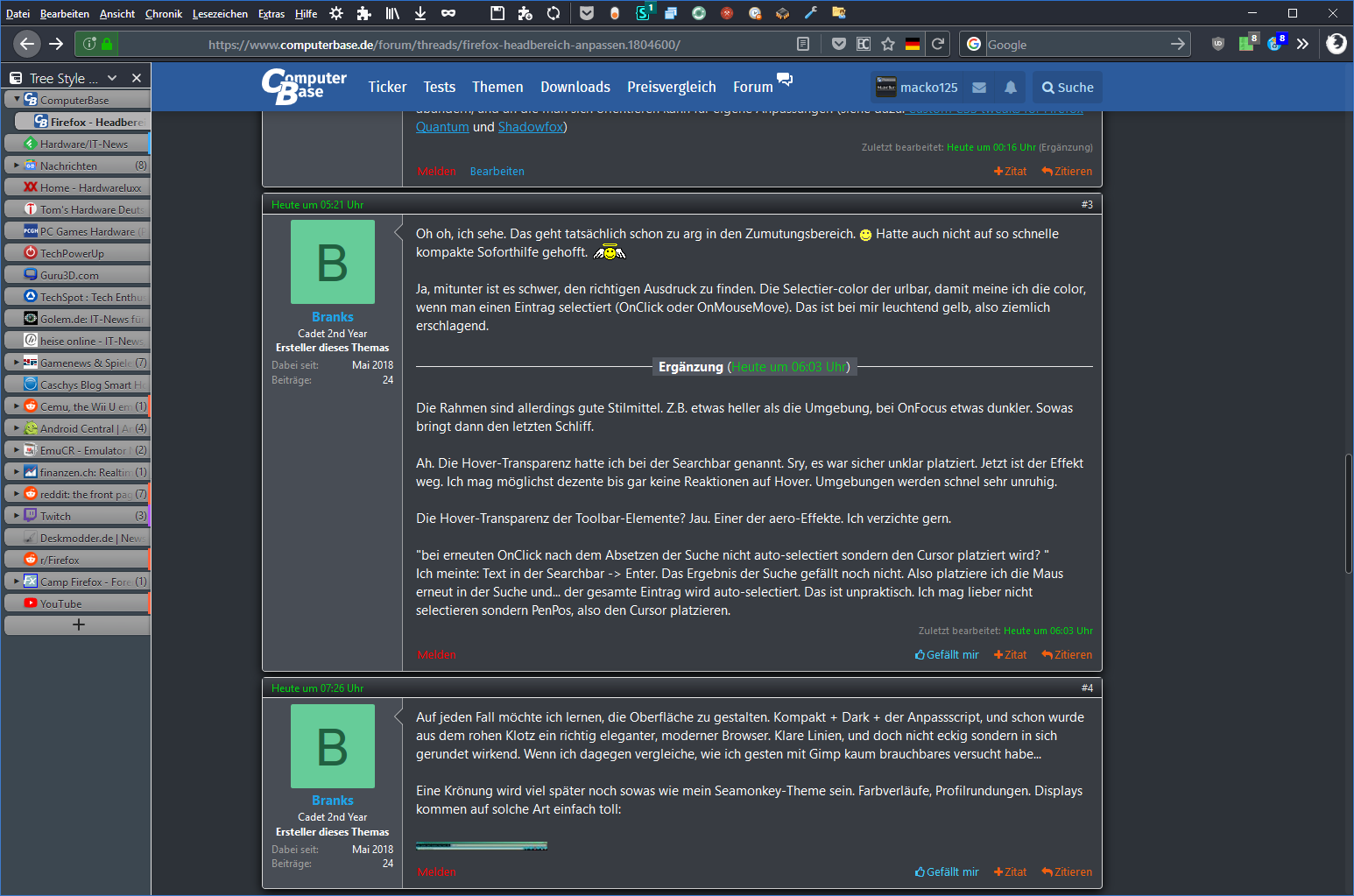
Task: Expand the Nachrichten tab group
Action: coord(17,165)
